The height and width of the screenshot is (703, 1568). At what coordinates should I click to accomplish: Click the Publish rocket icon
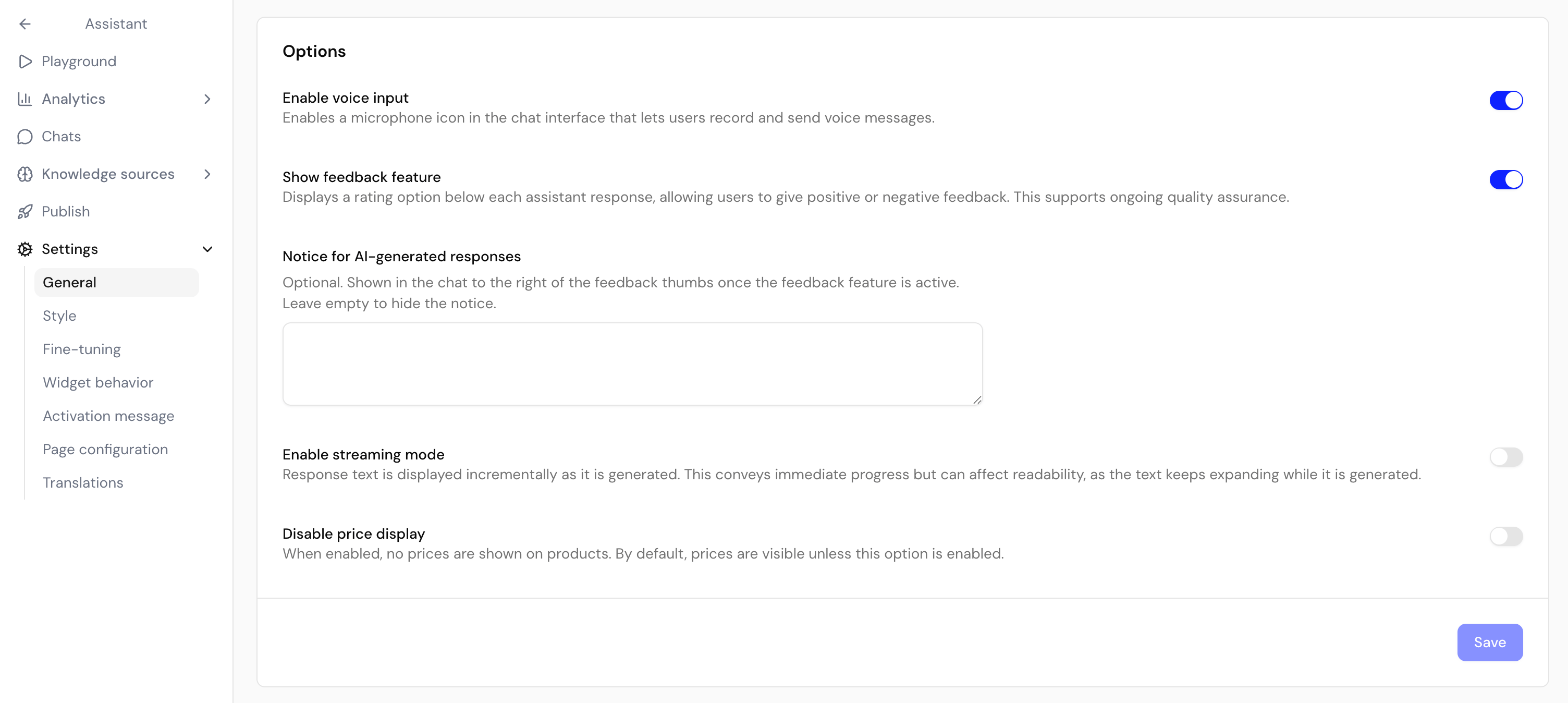pyautogui.click(x=25, y=211)
